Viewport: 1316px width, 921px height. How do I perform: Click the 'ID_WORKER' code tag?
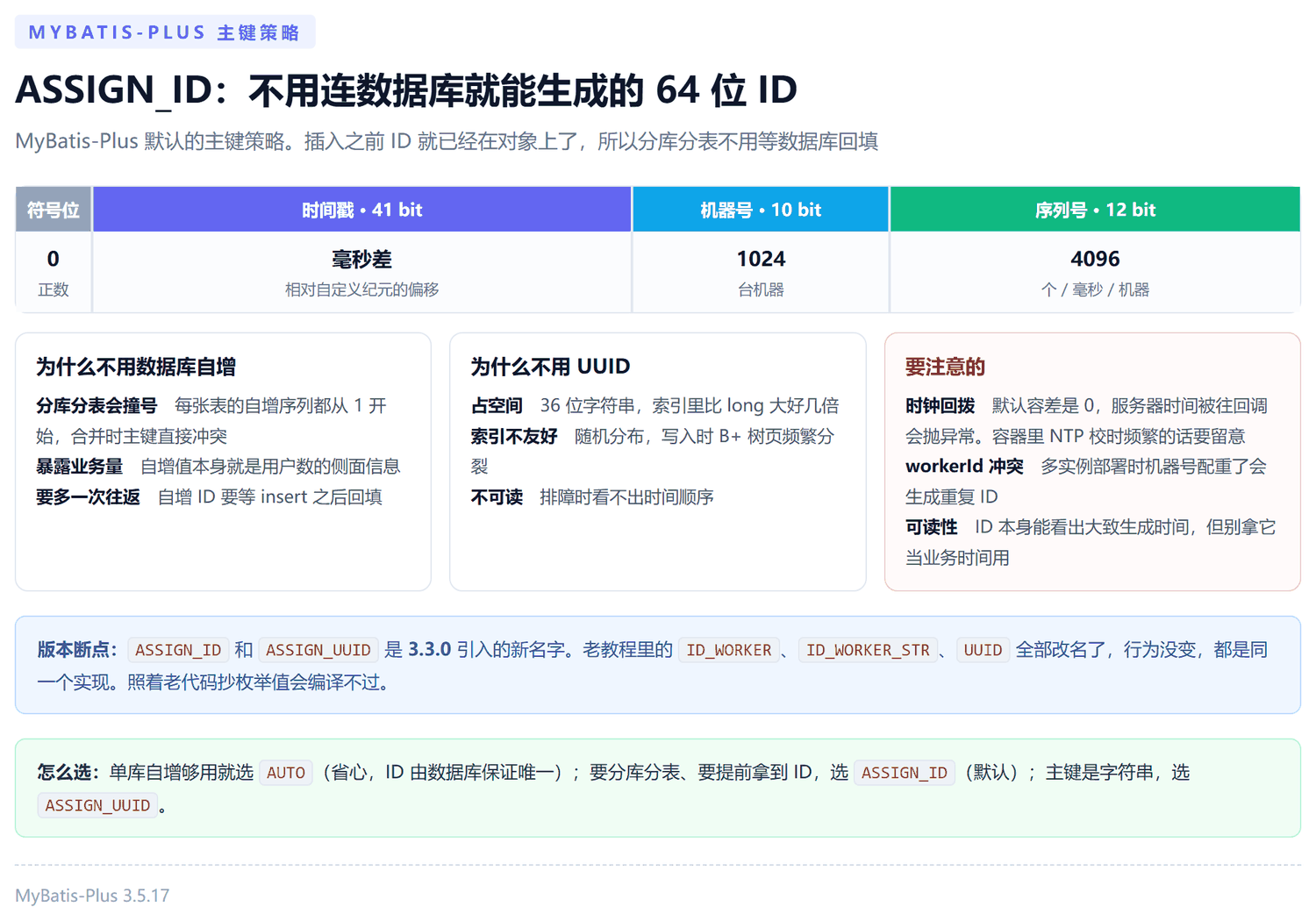(x=729, y=650)
